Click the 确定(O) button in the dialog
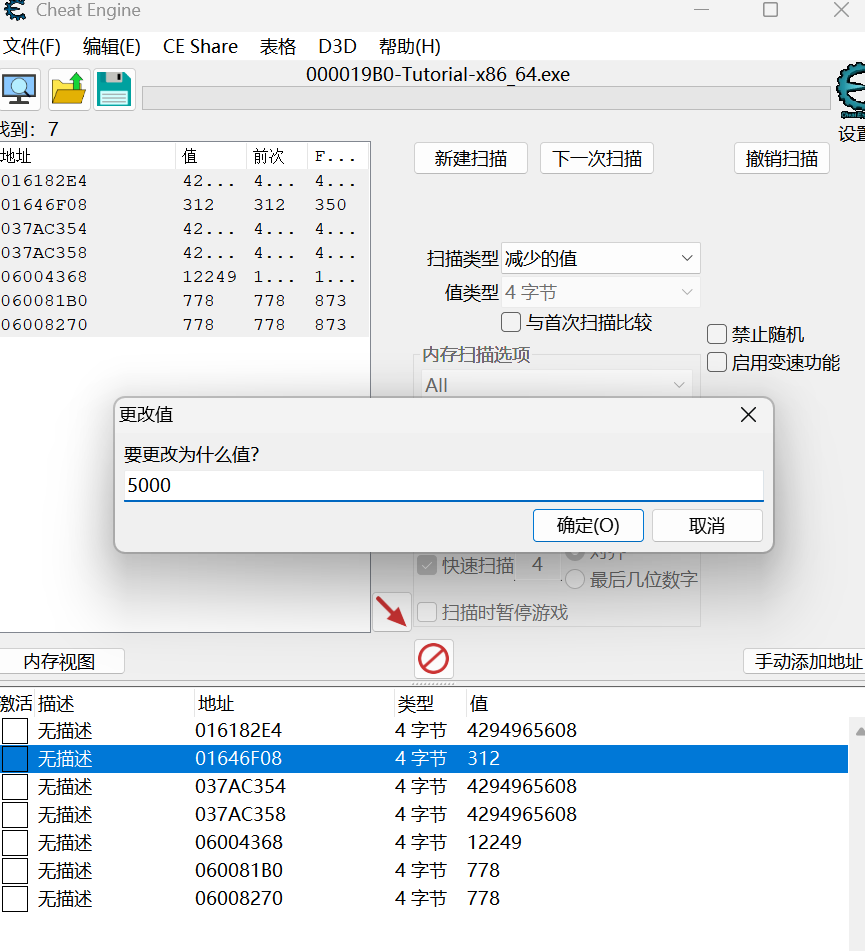The width and height of the screenshot is (865, 951). [588, 525]
